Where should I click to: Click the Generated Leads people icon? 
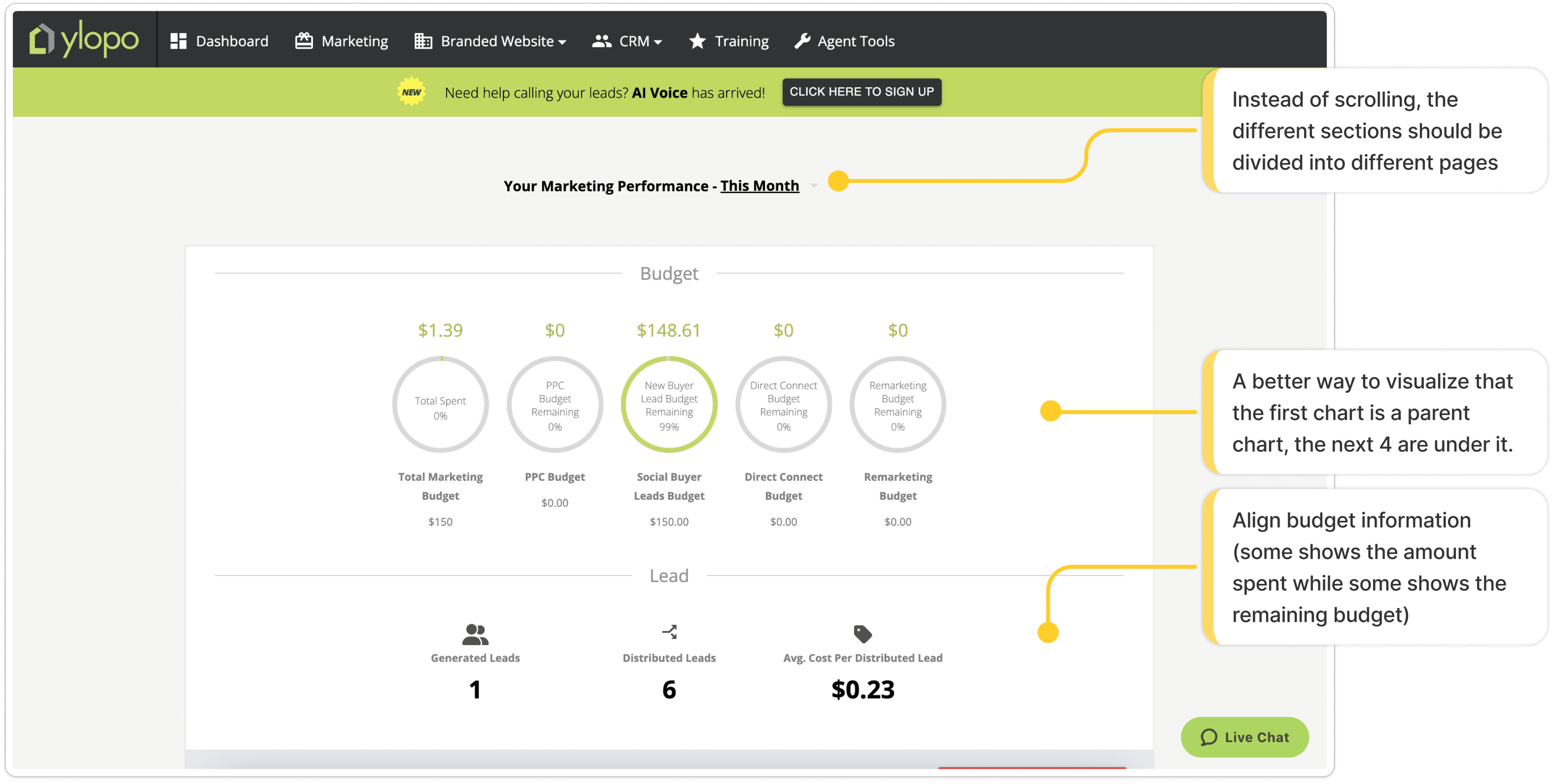pos(475,634)
